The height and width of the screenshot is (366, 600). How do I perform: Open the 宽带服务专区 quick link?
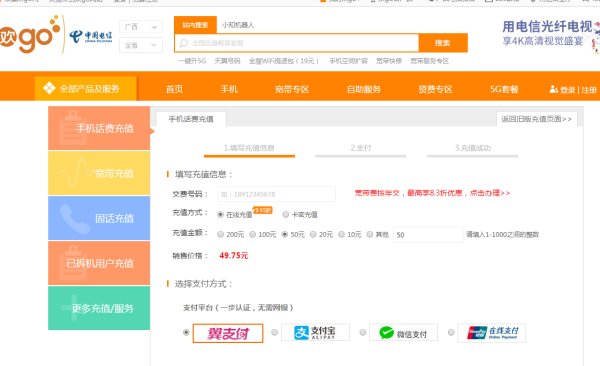point(429,61)
